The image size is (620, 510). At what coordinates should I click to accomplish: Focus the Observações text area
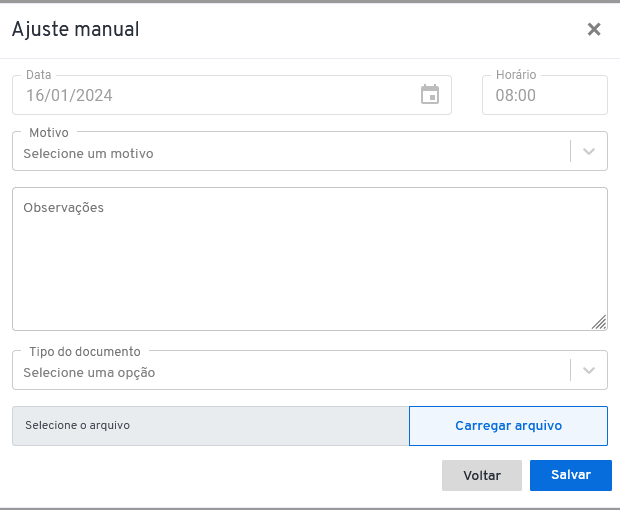(310, 259)
